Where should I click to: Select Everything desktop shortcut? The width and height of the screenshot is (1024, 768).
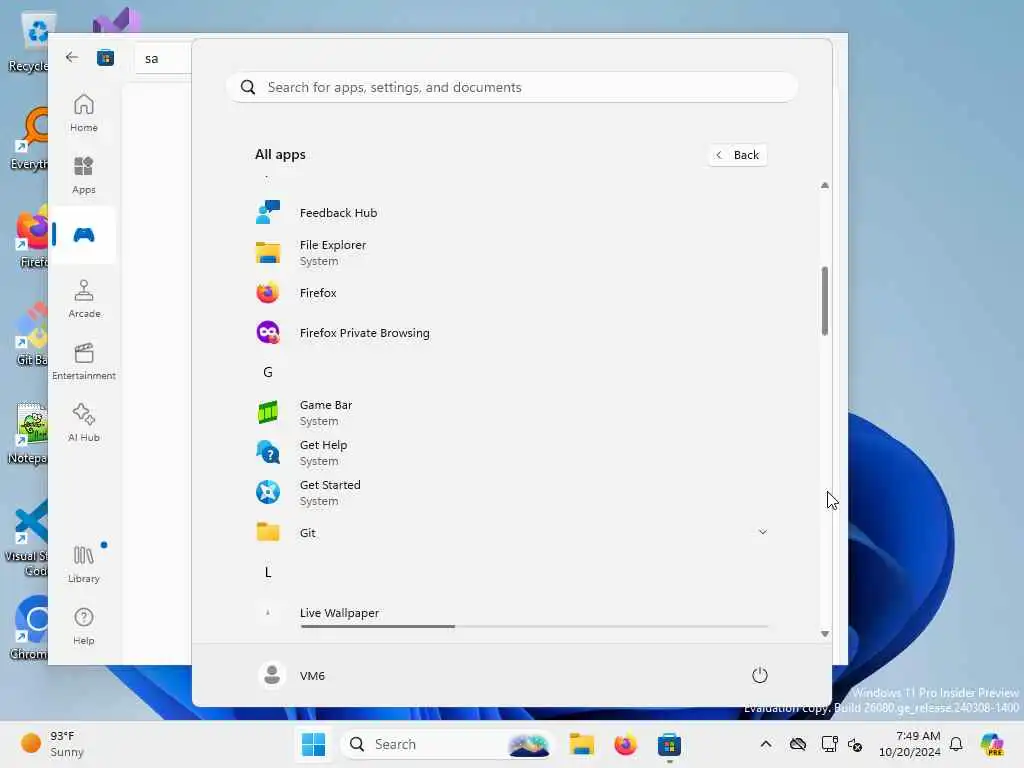29,138
